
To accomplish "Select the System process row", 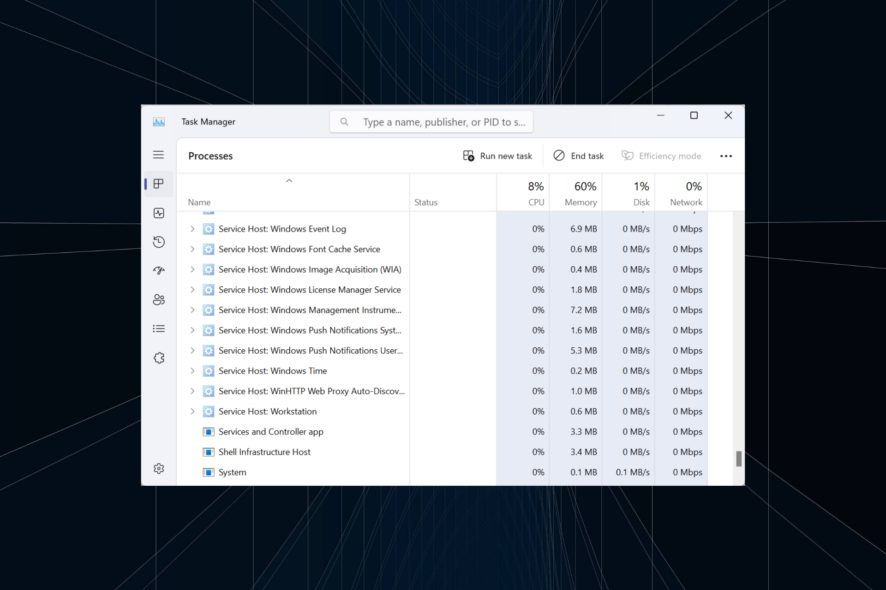I will click(x=442, y=472).
